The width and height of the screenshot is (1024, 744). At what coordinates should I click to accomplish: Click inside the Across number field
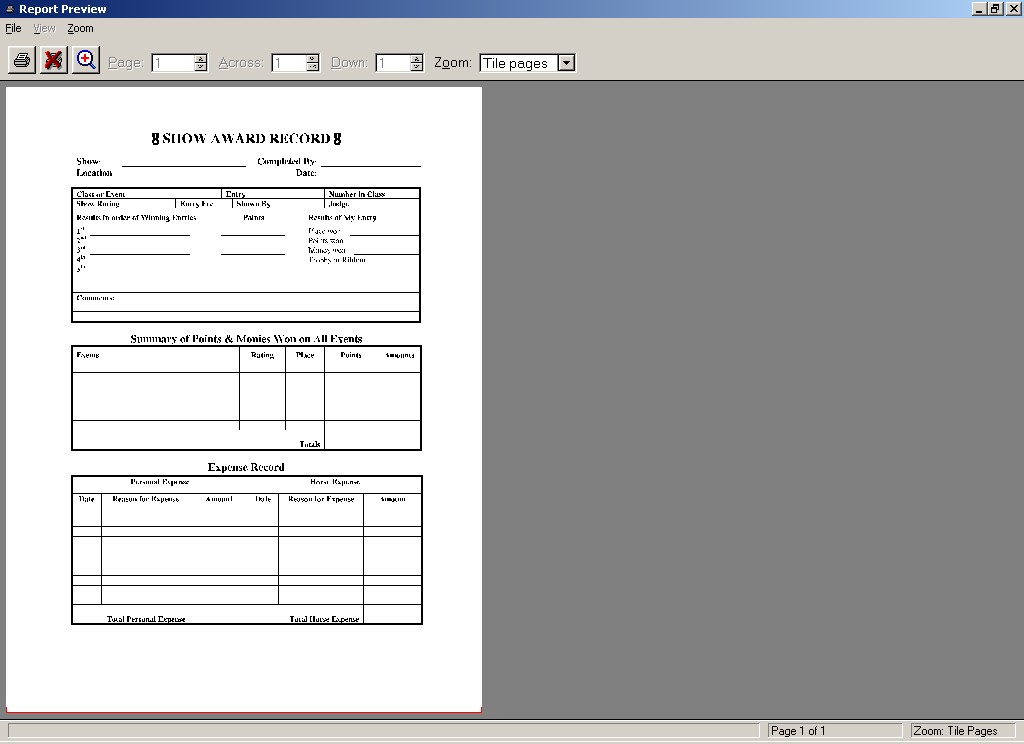pyautogui.click(x=288, y=63)
